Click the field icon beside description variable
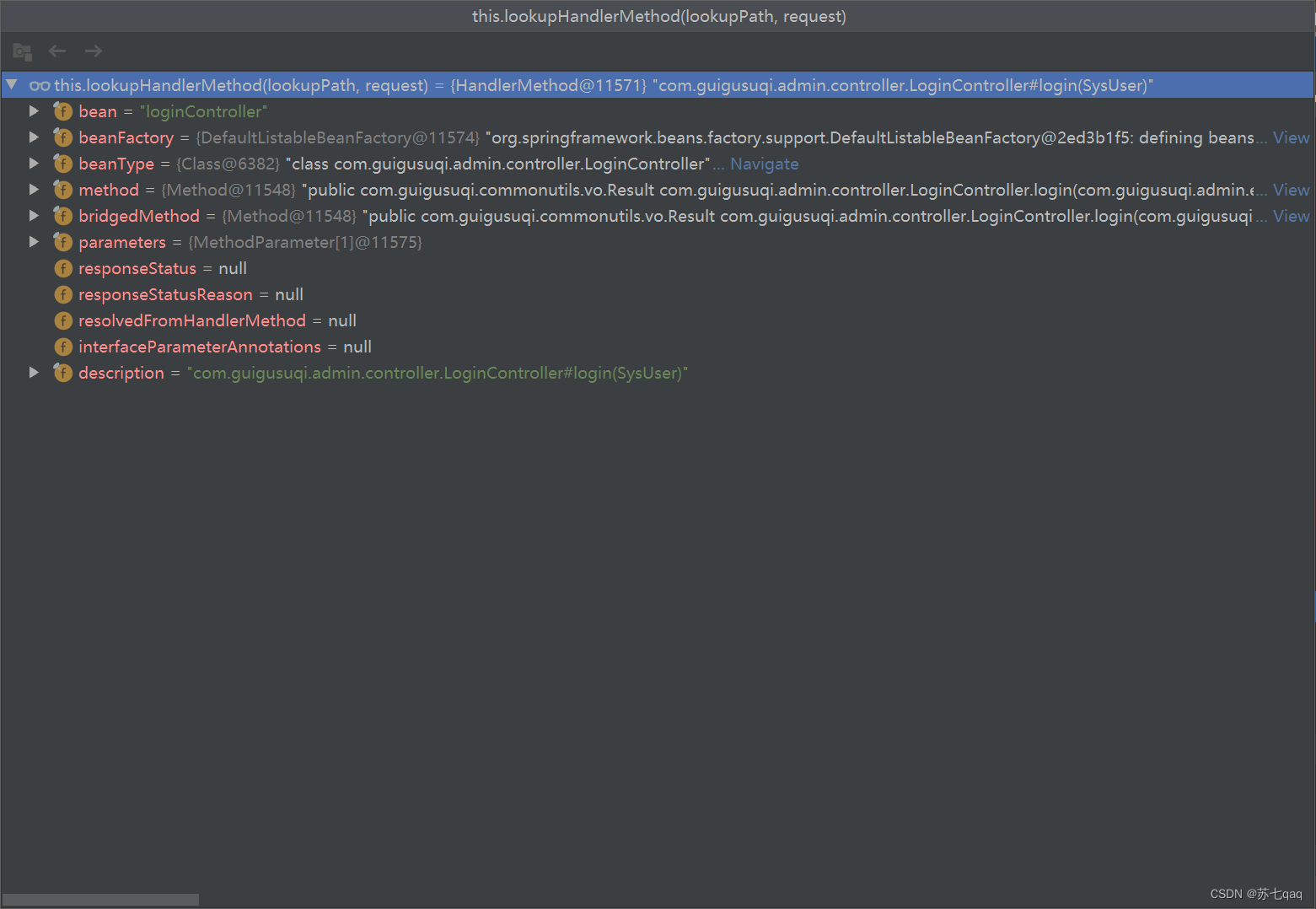Image resolution: width=1316 pixels, height=909 pixels. [62, 373]
